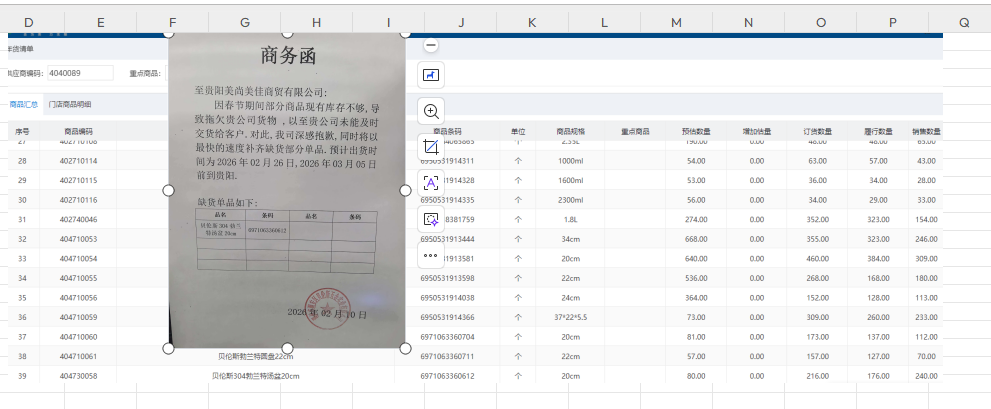991x409 pixels.
Task: Click the 商务函 letter image
Action: tap(287, 190)
